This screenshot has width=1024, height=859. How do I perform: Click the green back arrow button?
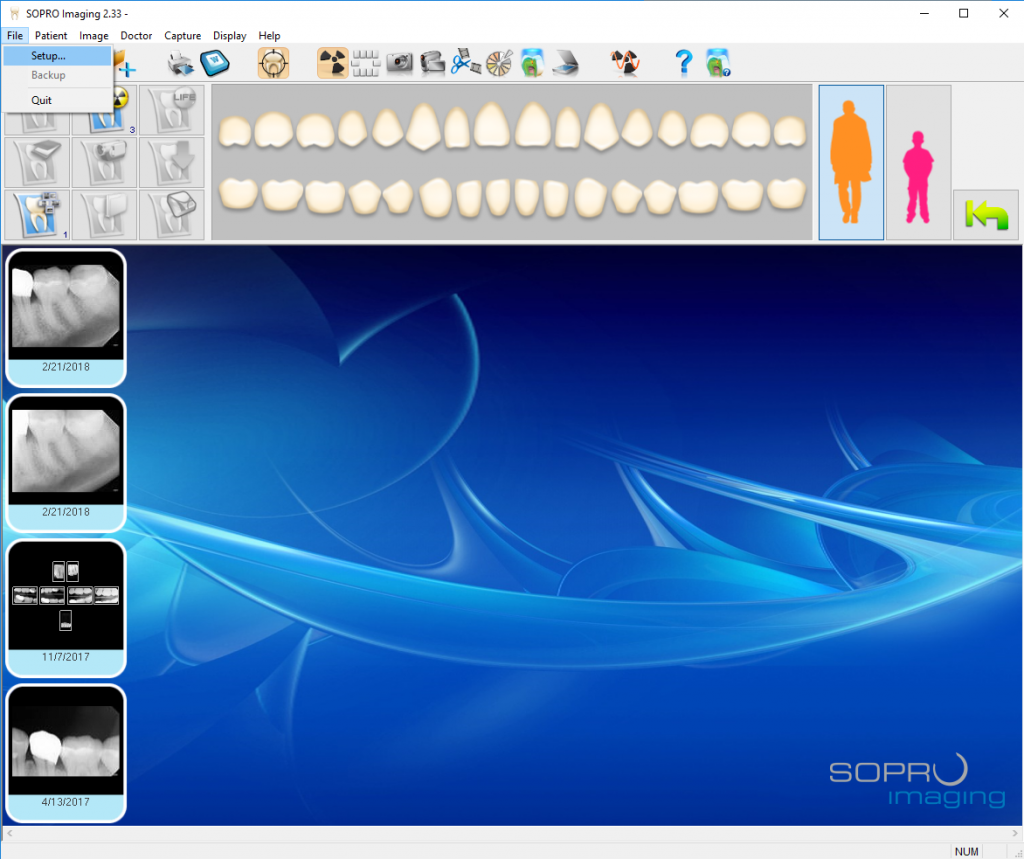point(985,213)
